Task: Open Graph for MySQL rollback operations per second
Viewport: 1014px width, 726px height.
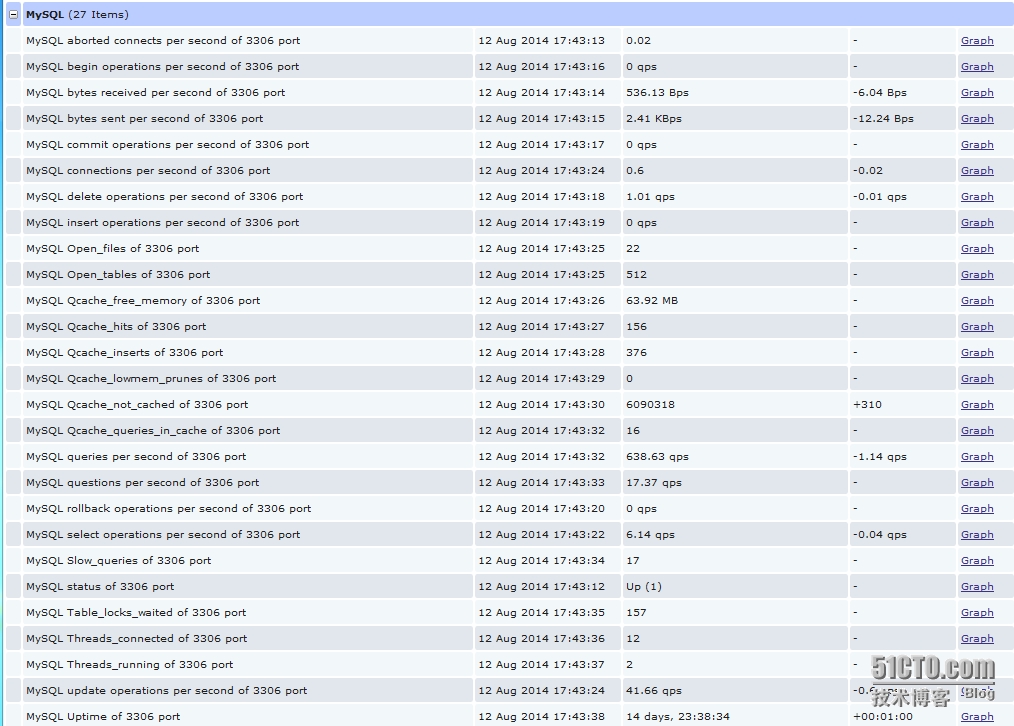Action: [x=976, y=508]
